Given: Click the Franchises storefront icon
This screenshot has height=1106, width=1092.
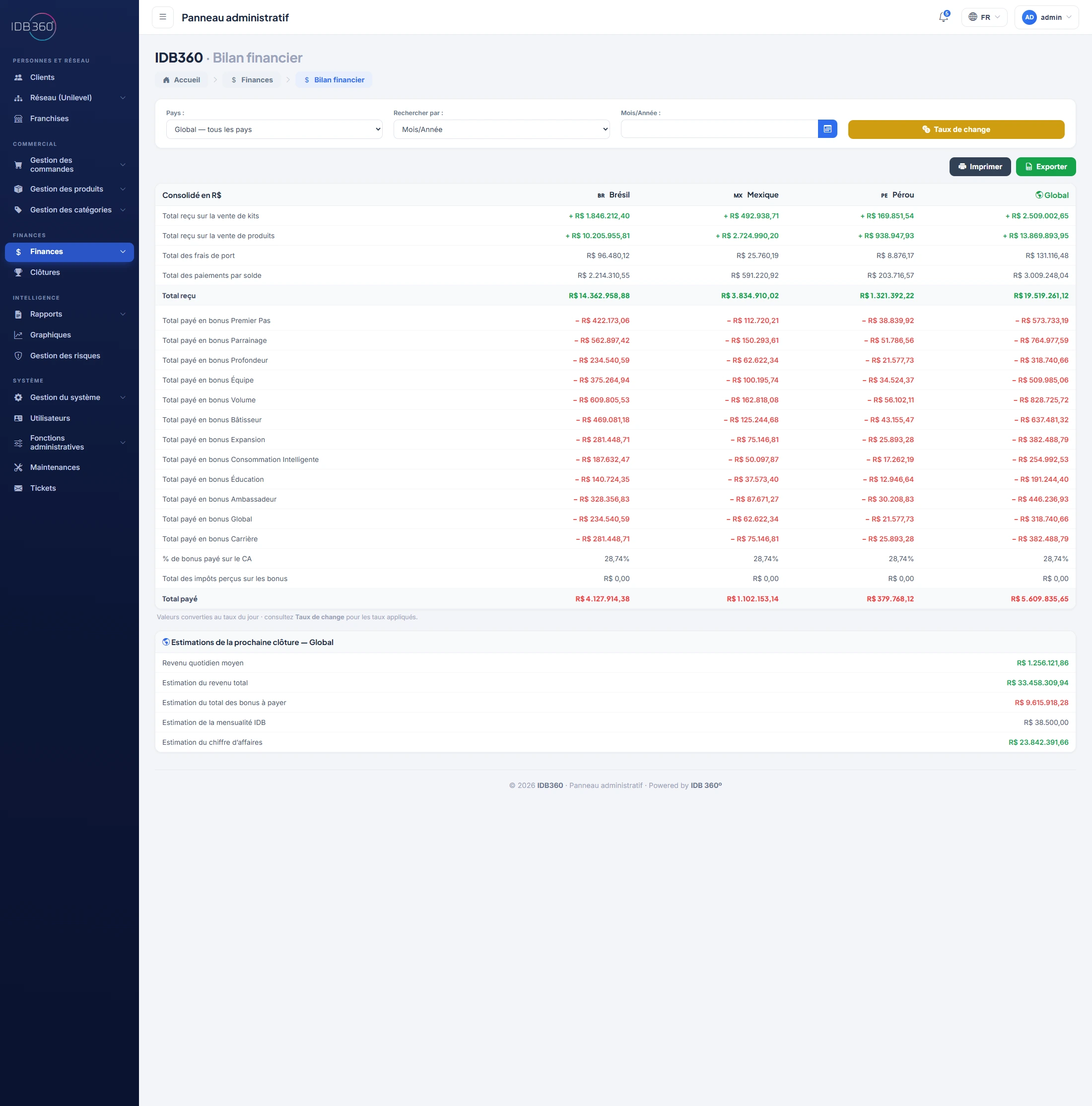Looking at the screenshot, I should (x=18, y=119).
